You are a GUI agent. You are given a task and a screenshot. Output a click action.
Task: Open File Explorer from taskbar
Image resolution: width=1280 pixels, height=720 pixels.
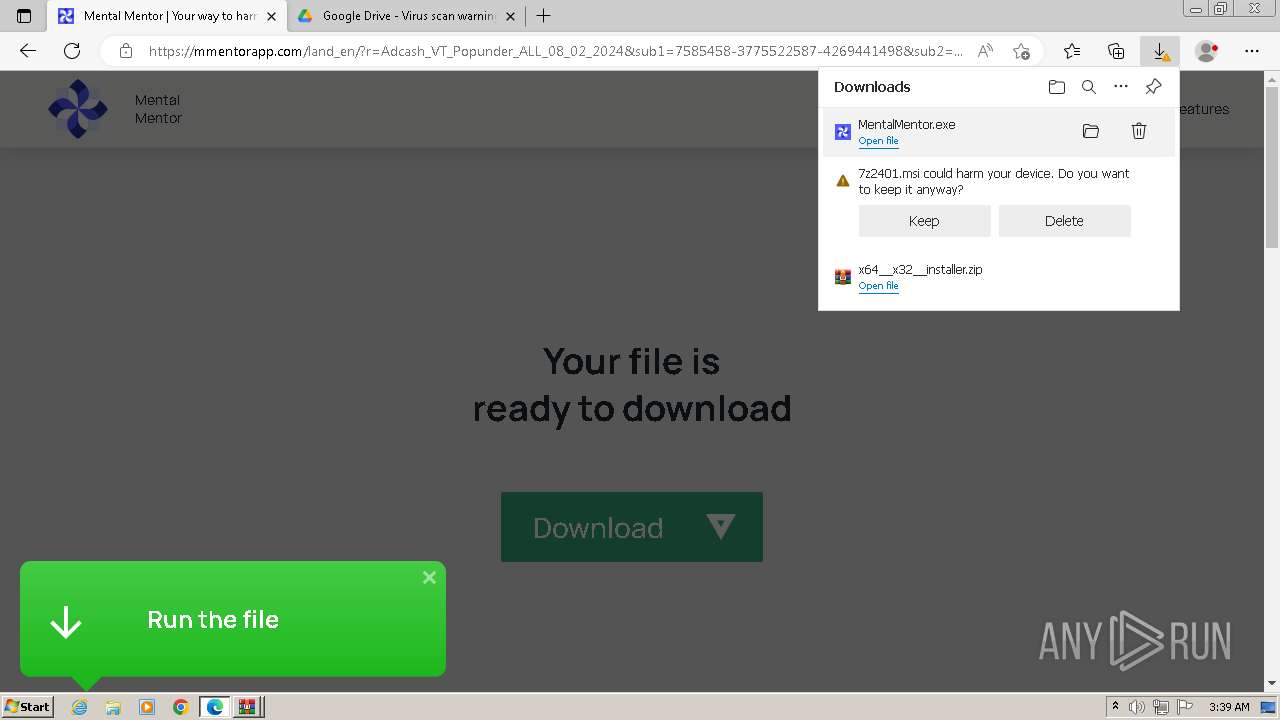(113, 707)
